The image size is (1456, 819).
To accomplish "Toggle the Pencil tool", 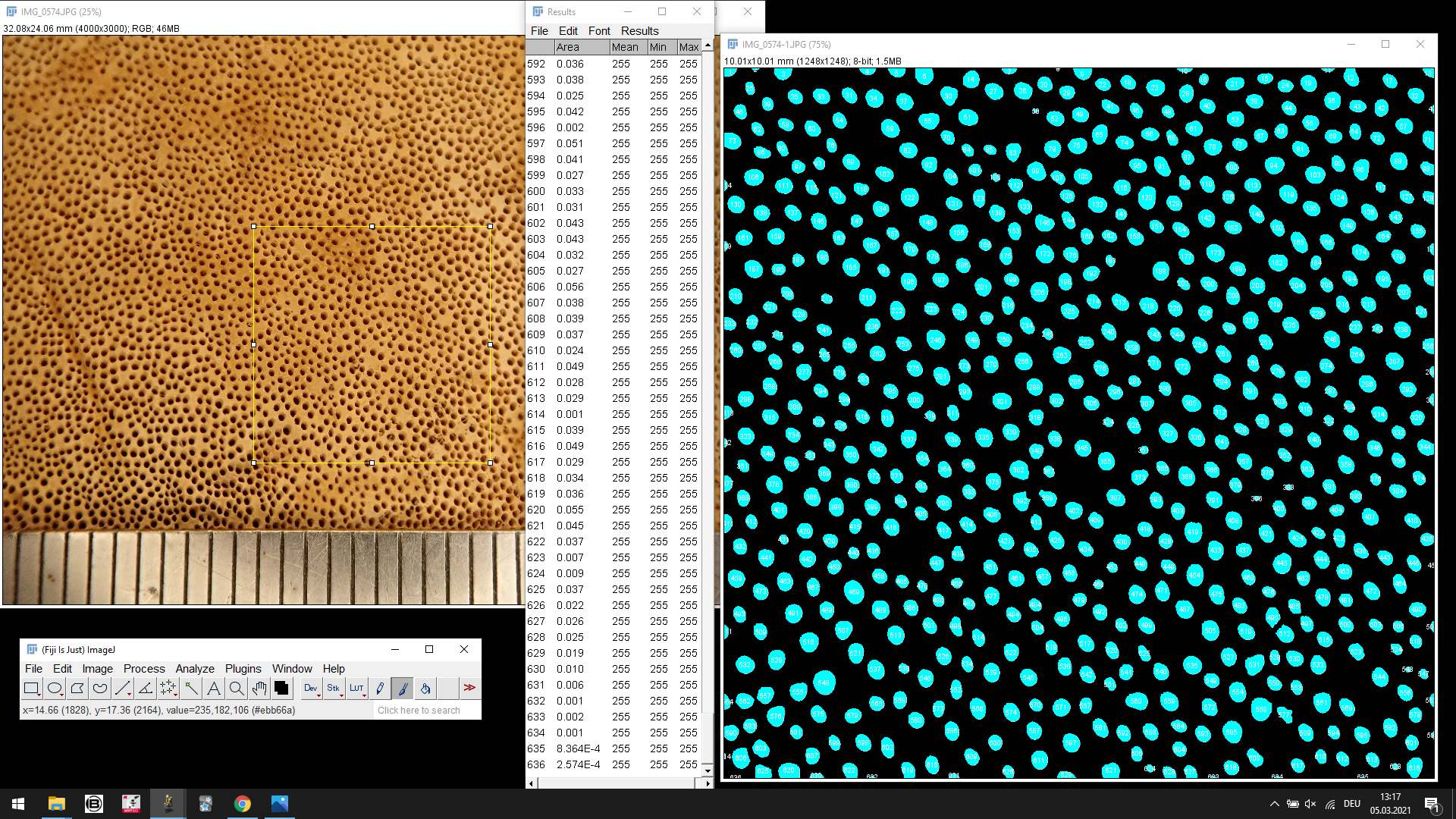I will pos(380,689).
